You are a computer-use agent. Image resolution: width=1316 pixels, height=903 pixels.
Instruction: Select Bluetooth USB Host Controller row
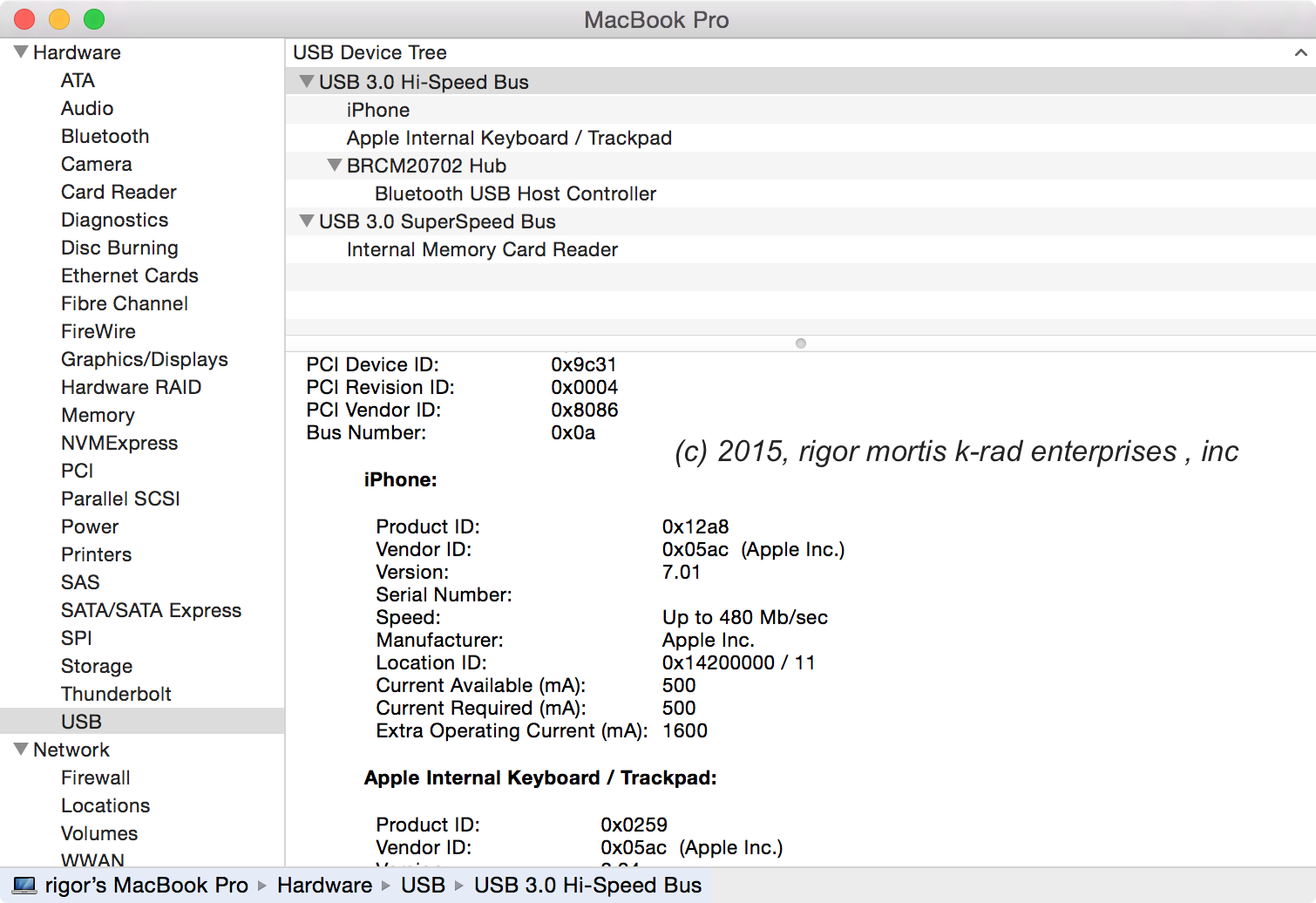[800, 193]
